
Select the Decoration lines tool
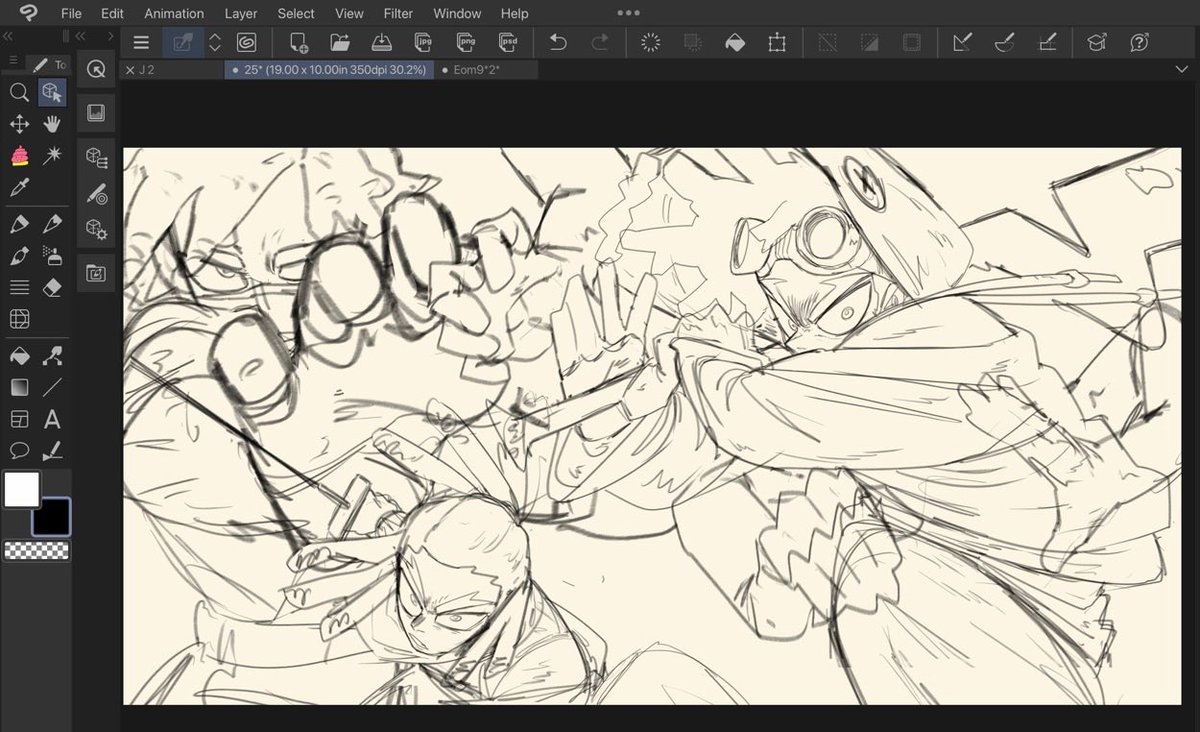(x=19, y=287)
